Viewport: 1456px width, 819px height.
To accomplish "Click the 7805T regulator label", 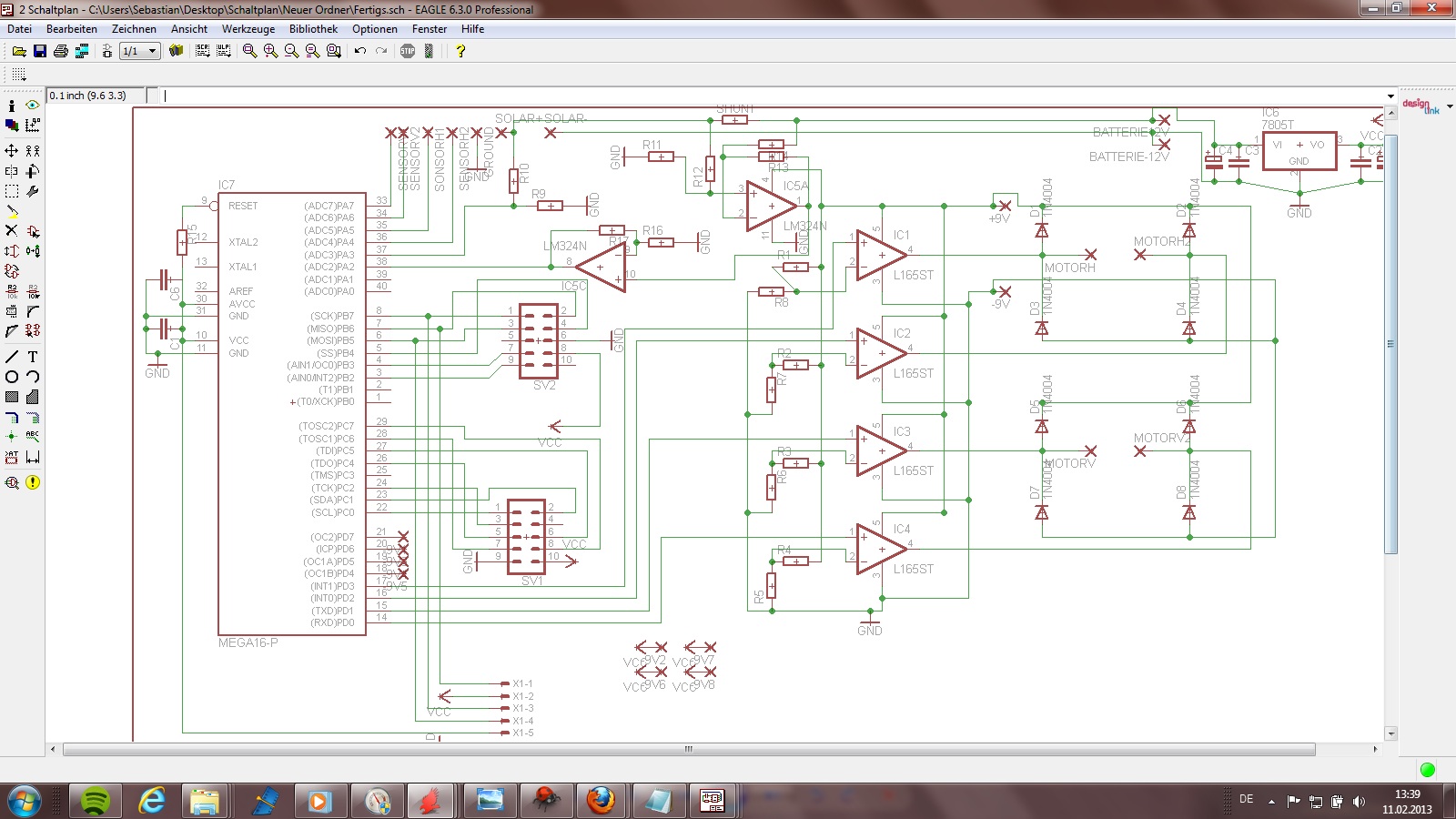I will [x=1277, y=125].
